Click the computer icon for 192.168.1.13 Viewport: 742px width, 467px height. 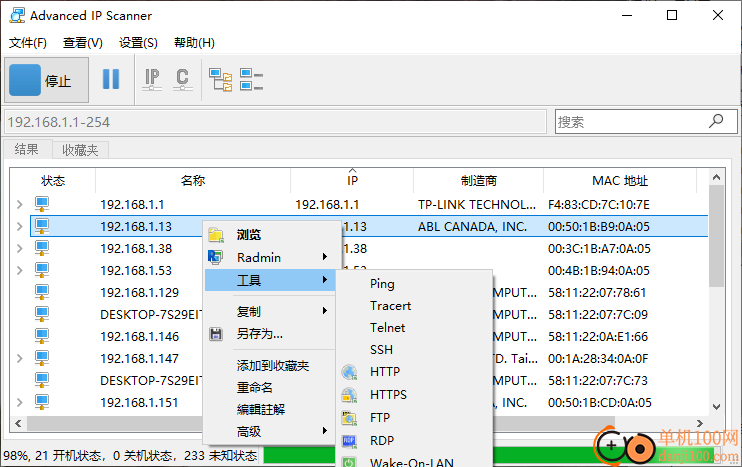[x=42, y=226]
